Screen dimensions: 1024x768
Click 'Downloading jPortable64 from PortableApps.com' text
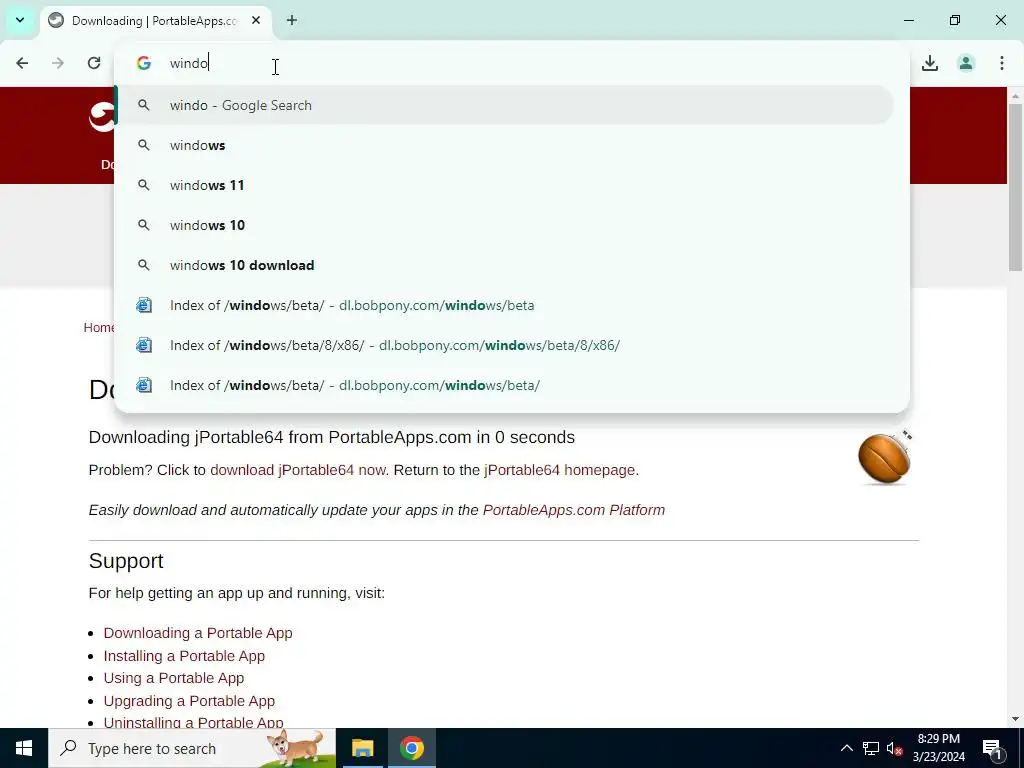tap(280, 437)
